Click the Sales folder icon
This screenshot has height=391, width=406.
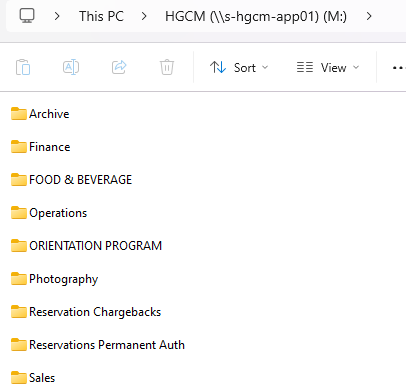click(x=19, y=378)
